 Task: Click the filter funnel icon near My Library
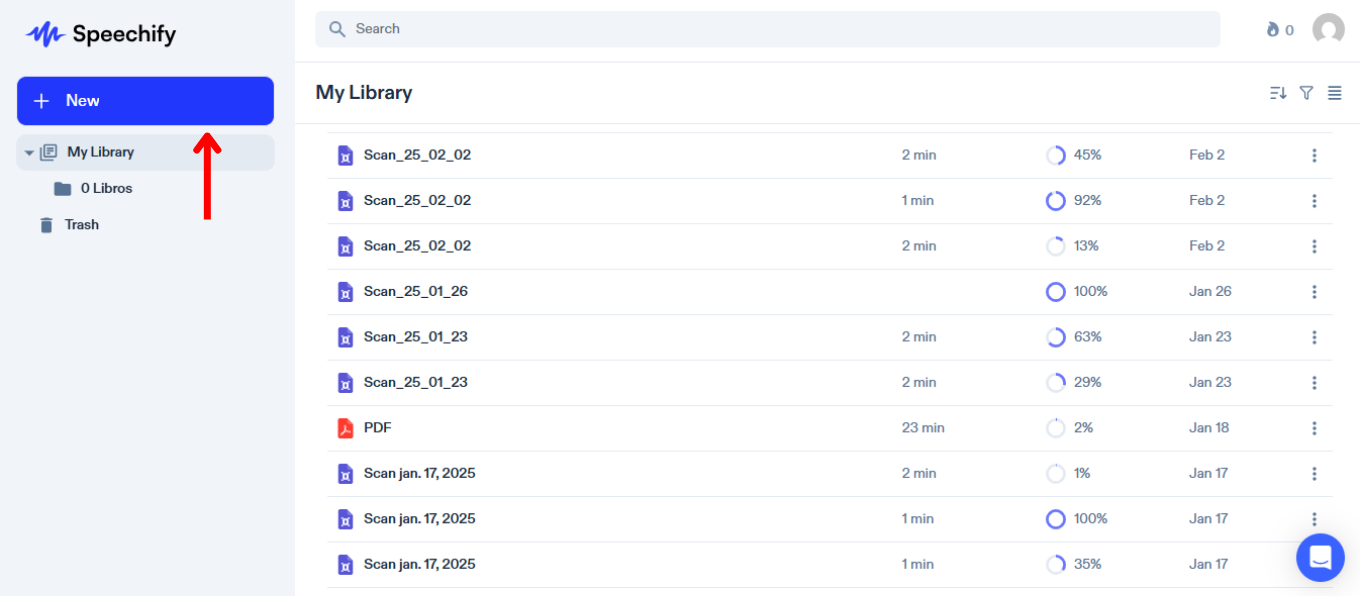1306,92
